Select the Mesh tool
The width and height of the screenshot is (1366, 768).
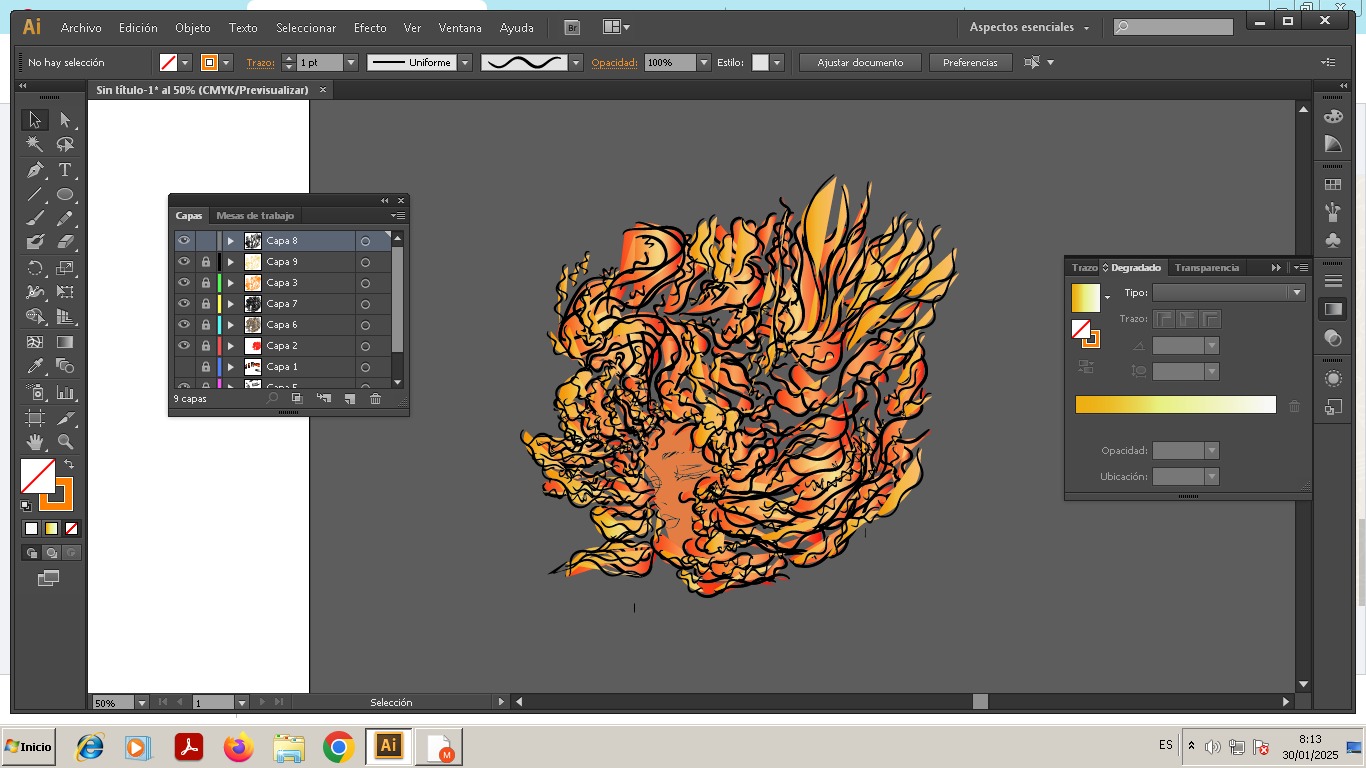35,342
